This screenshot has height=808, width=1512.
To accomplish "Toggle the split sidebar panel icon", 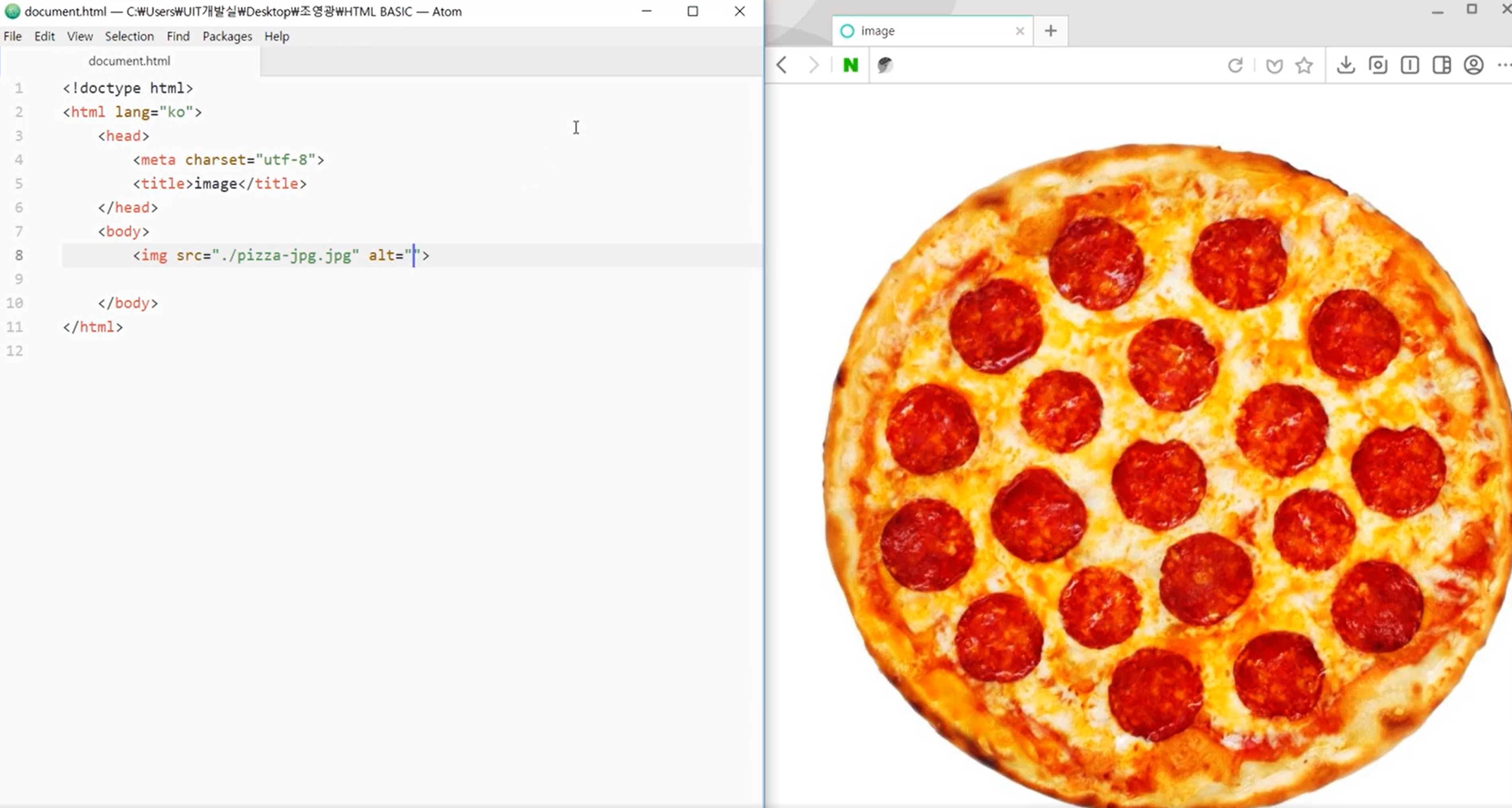I will point(1442,64).
